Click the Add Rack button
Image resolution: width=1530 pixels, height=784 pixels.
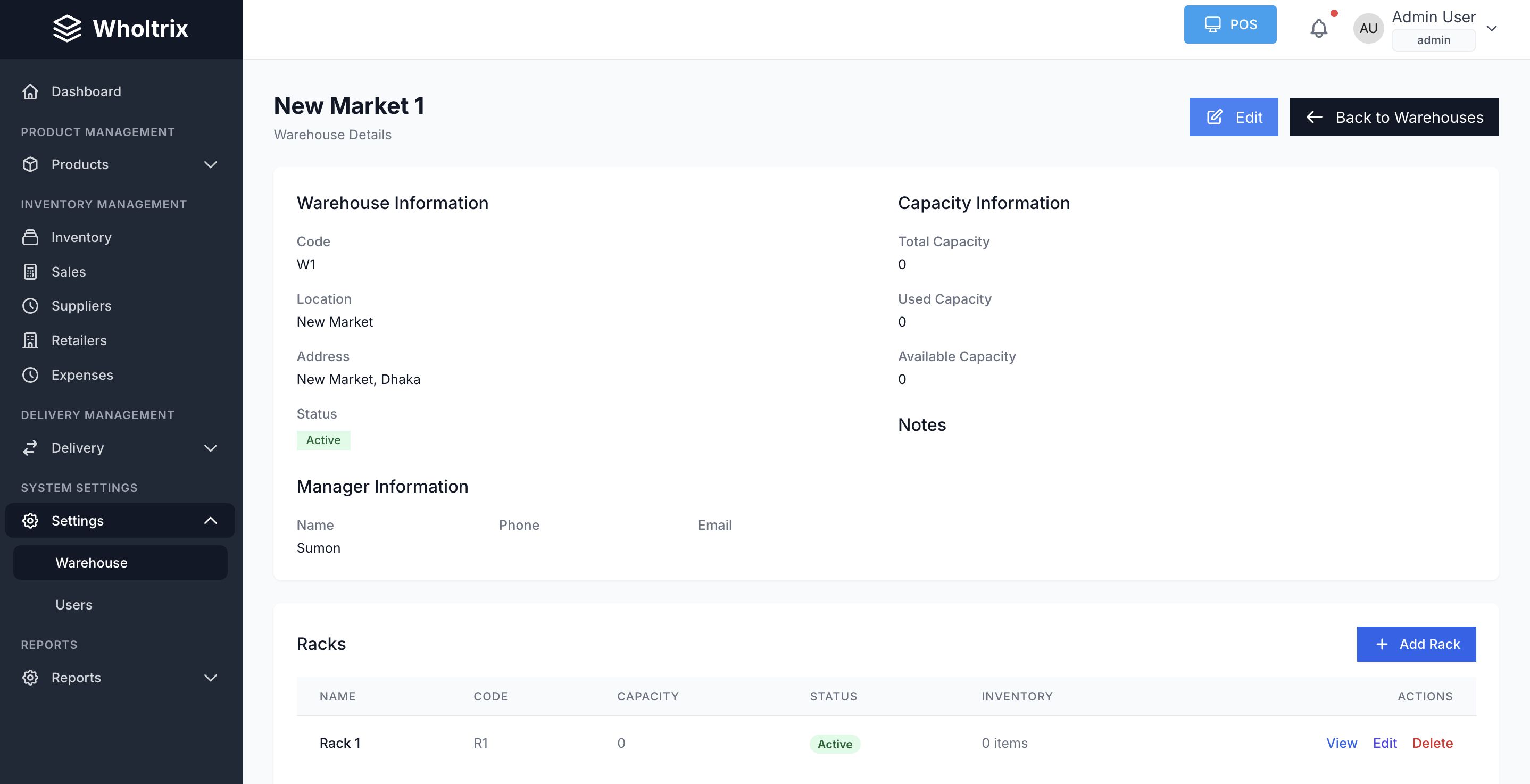pos(1416,644)
